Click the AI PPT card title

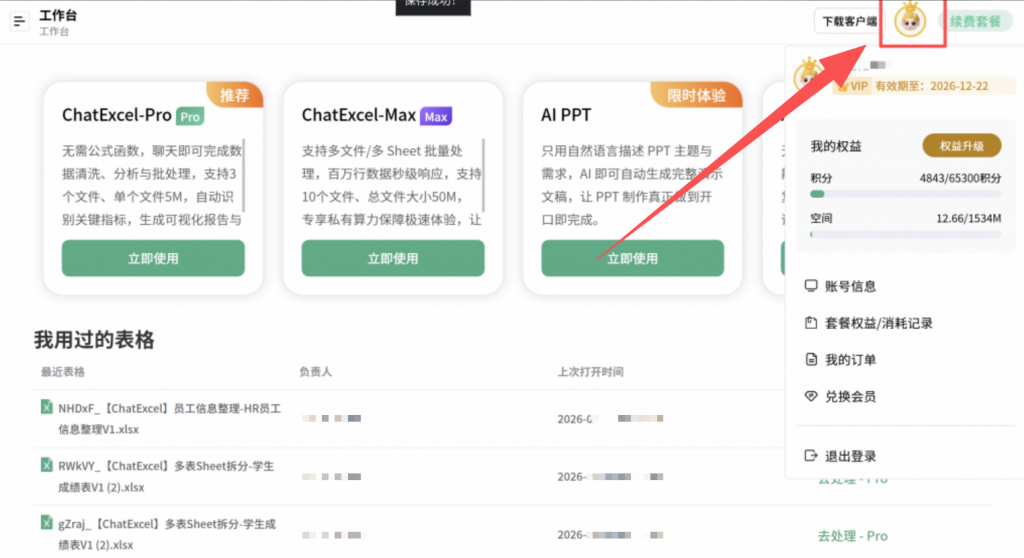point(566,115)
